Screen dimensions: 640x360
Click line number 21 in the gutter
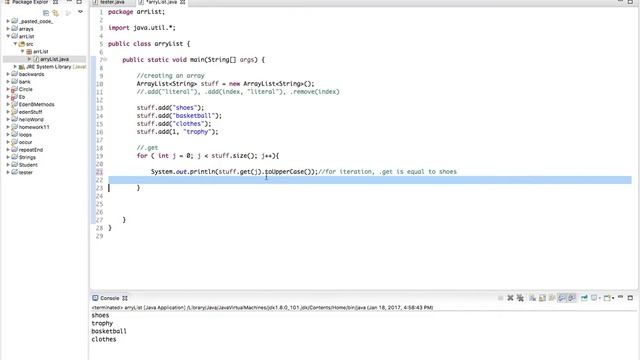(x=100, y=172)
